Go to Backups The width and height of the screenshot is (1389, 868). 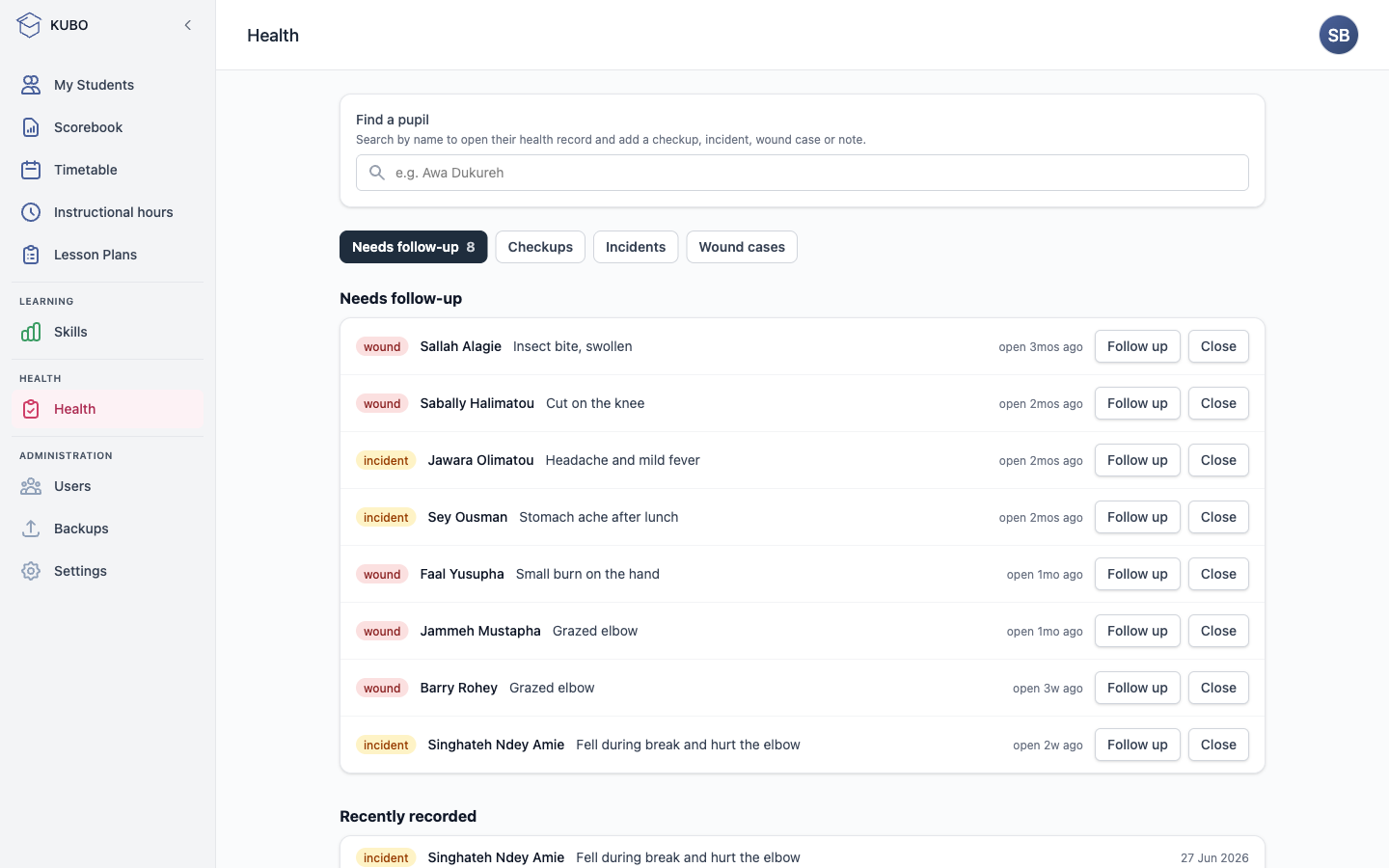tap(108, 529)
